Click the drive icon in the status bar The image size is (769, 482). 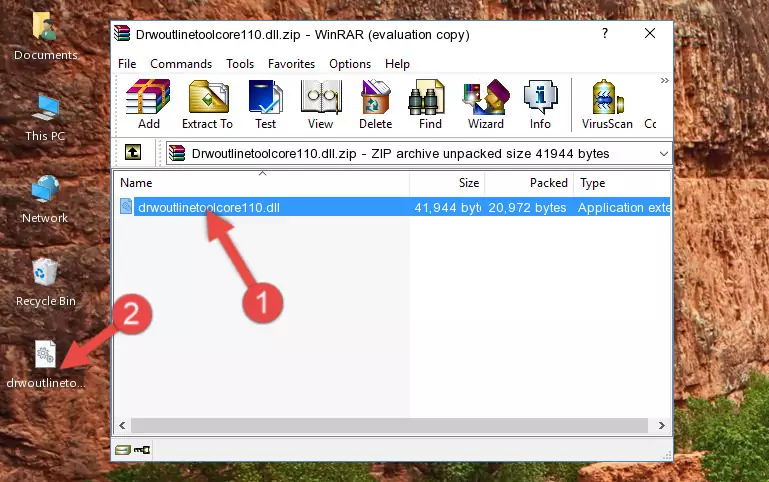pos(123,450)
